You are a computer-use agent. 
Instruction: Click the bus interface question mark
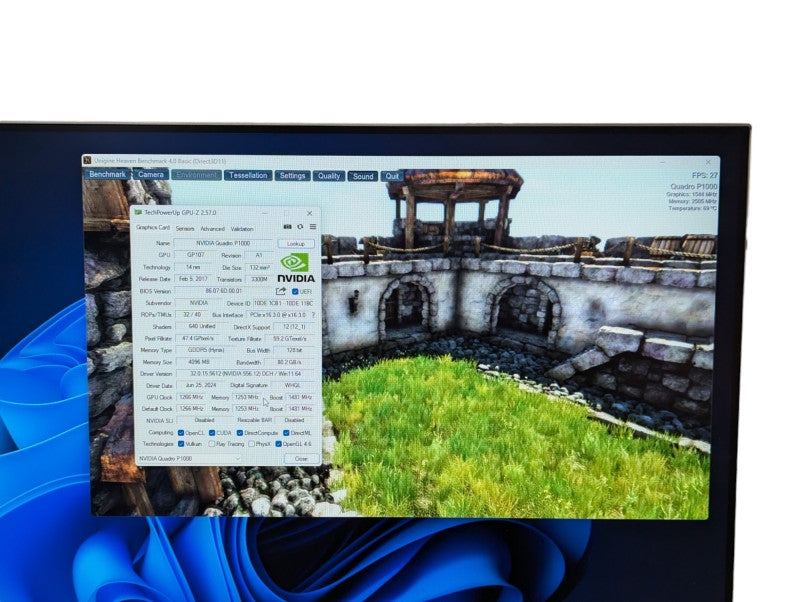pyautogui.click(x=313, y=315)
